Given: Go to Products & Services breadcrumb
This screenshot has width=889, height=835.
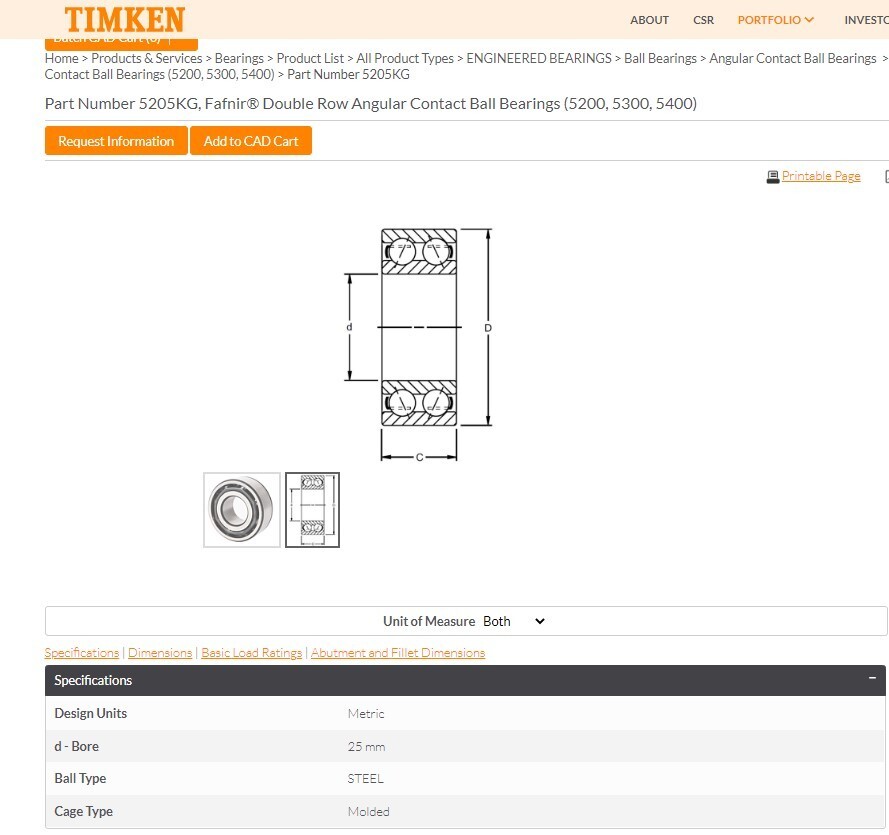Looking at the screenshot, I should tap(146, 58).
